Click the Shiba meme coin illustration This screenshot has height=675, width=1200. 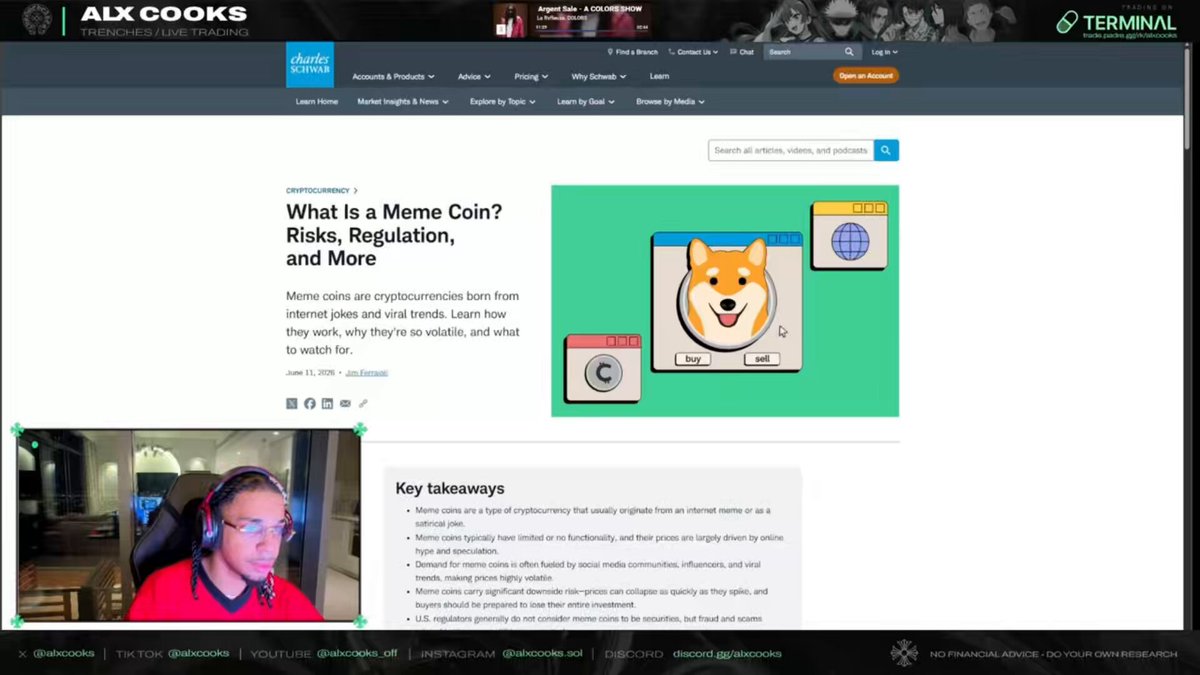[x=725, y=300]
